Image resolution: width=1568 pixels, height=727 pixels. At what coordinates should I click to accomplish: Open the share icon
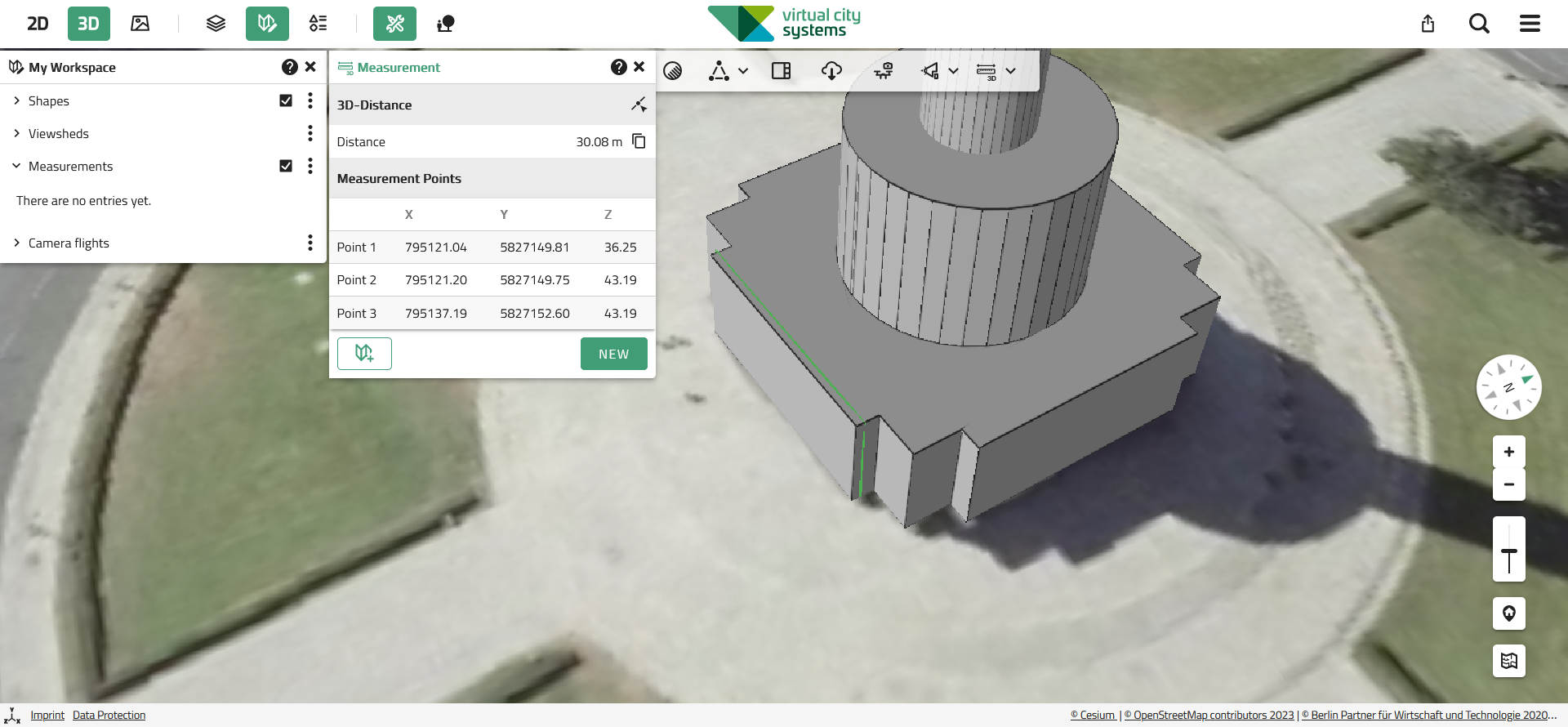pyautogui.click(x=1428, y=24)
